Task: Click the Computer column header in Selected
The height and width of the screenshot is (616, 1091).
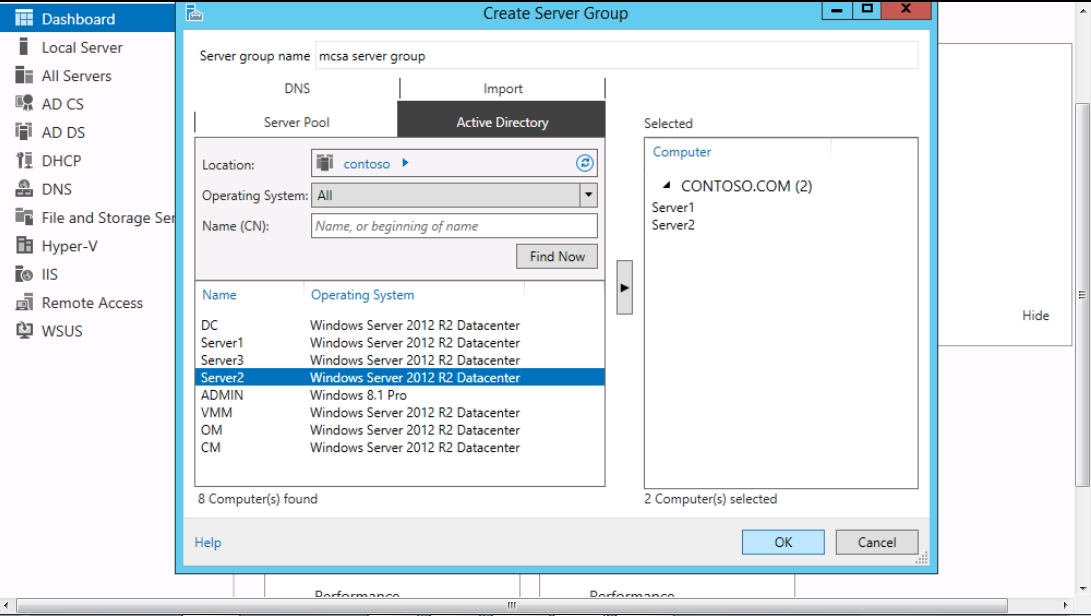Action: 682,152
